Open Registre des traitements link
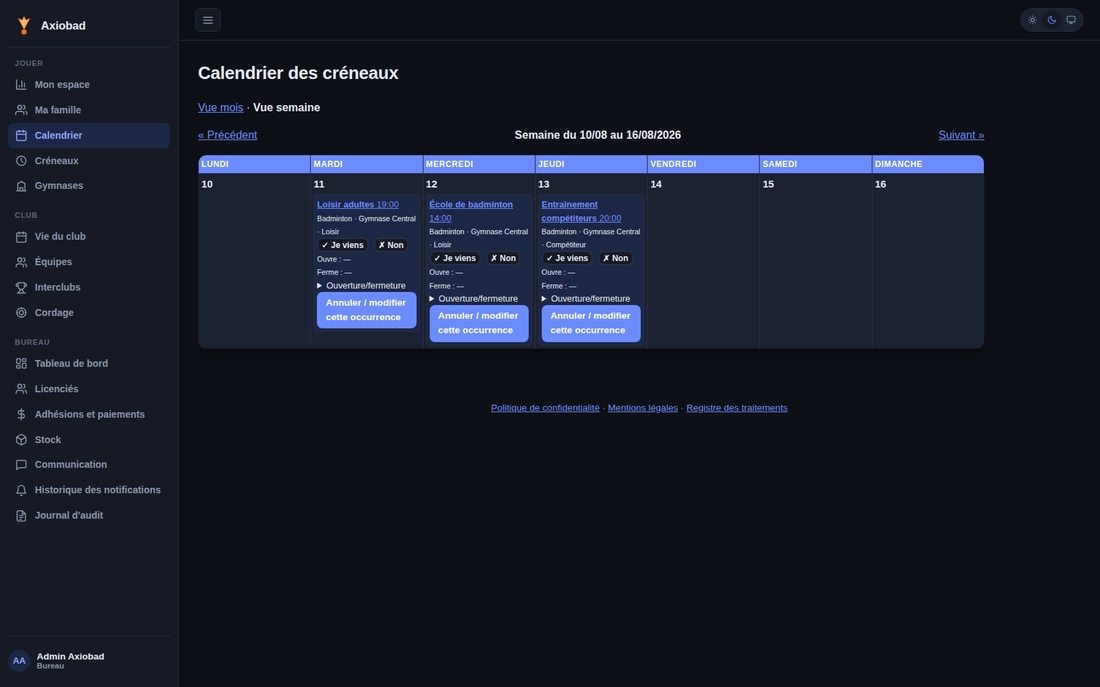1100x687 pixels. coord(737,408)
